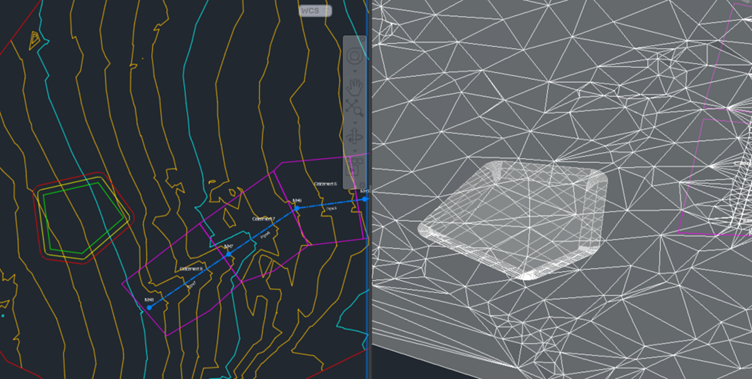
Task: Open navigation bar customize options circle
Action: (x=363, y=186)
